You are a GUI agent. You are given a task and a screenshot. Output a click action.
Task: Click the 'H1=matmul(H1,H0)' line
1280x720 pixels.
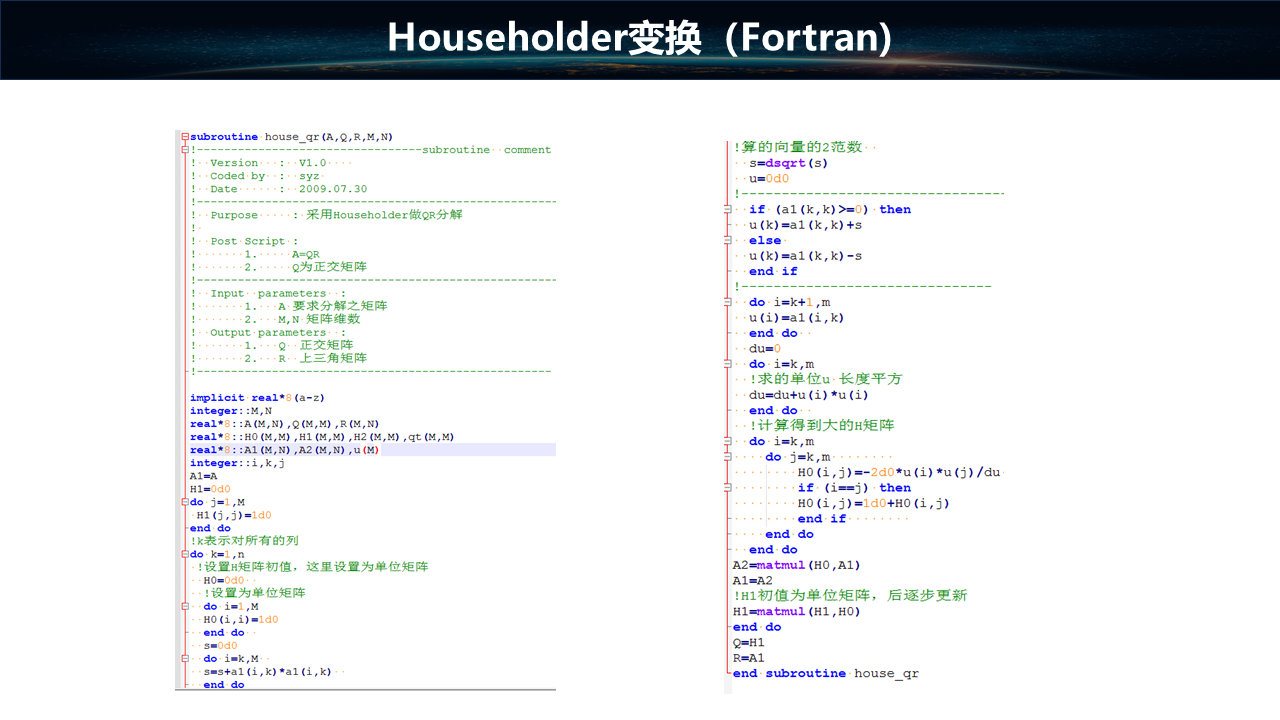tap(796, 611)
